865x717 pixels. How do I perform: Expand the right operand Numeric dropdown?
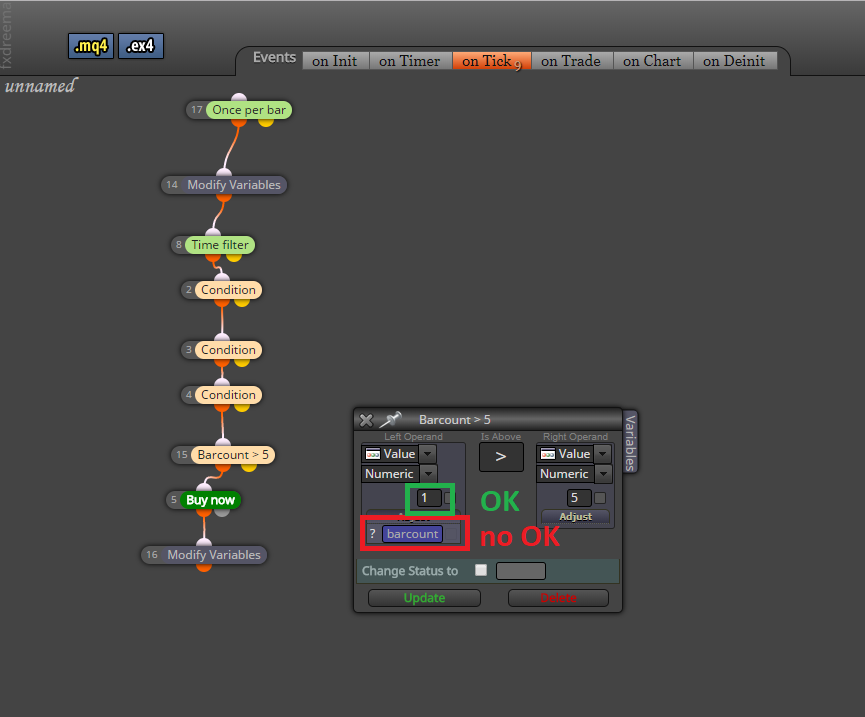pos(604,474)
